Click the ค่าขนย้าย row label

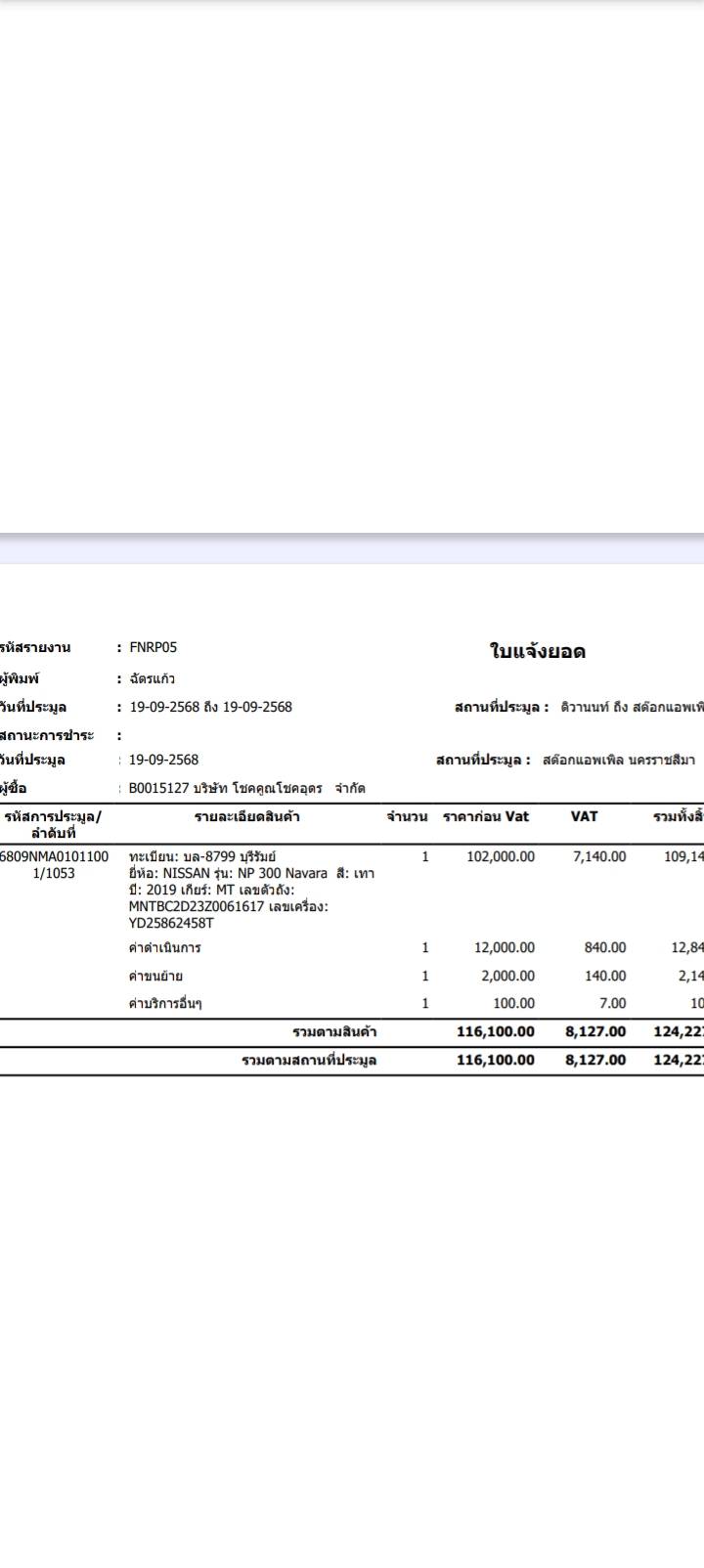[x=155, y=976]
